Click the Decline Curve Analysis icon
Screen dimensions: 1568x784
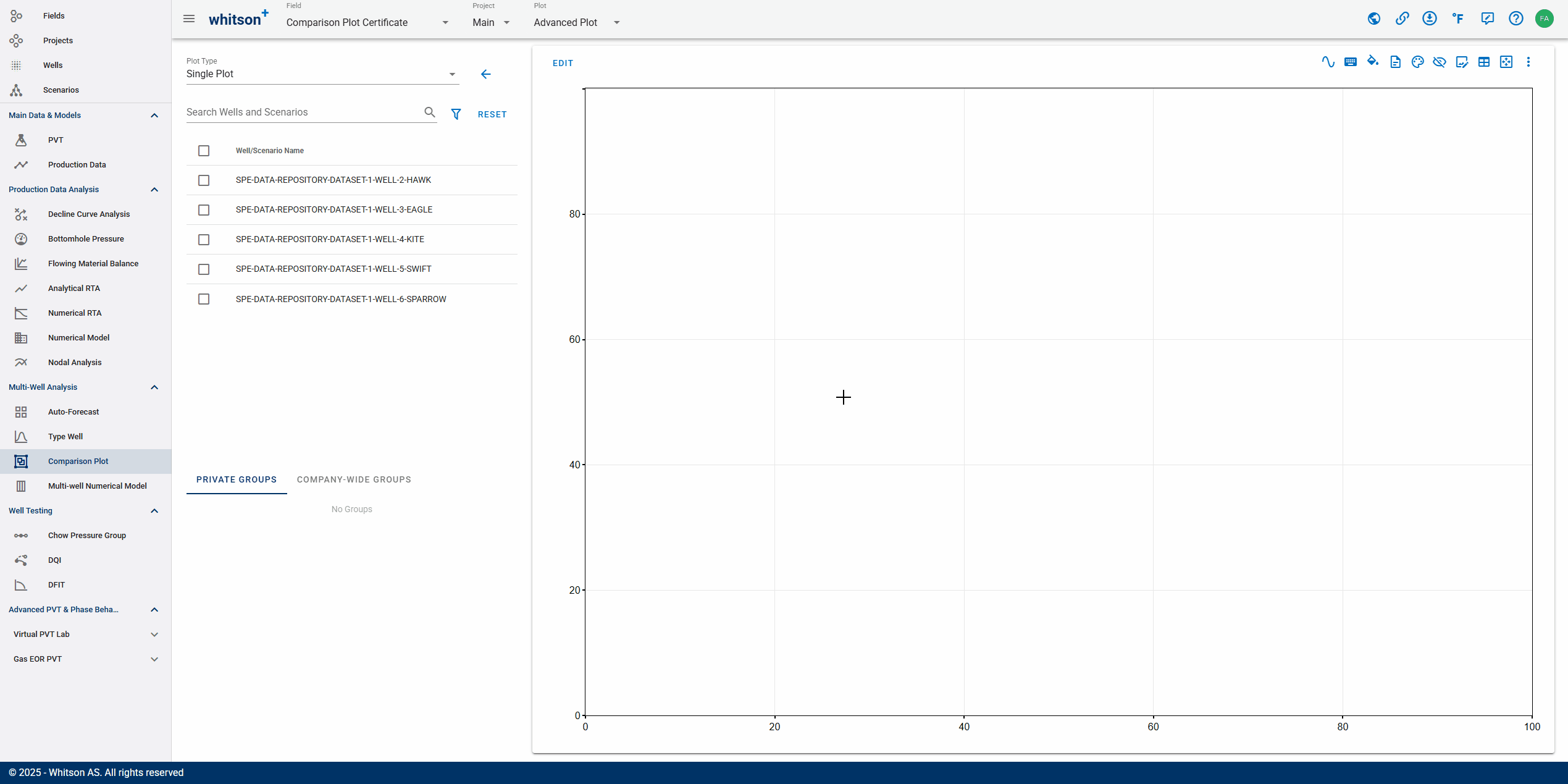pos(21,214)
